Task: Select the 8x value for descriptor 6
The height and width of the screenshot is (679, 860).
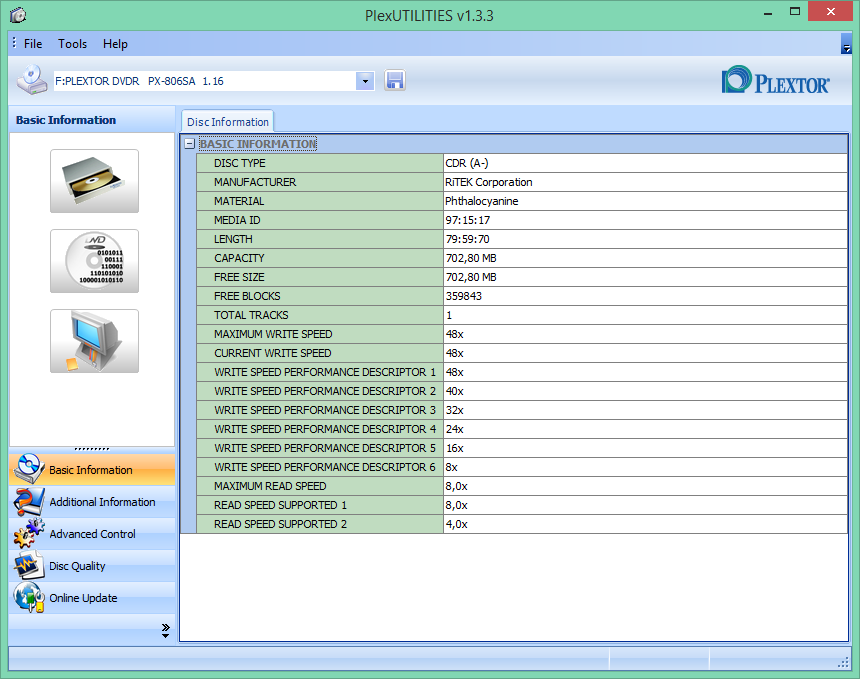Action: coord(451,467)
